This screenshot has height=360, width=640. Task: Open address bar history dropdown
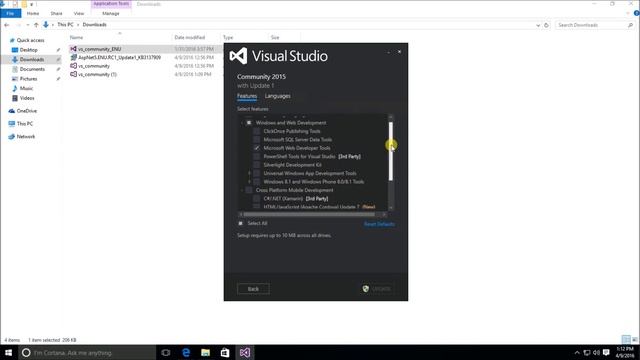(x=538, y=25)
